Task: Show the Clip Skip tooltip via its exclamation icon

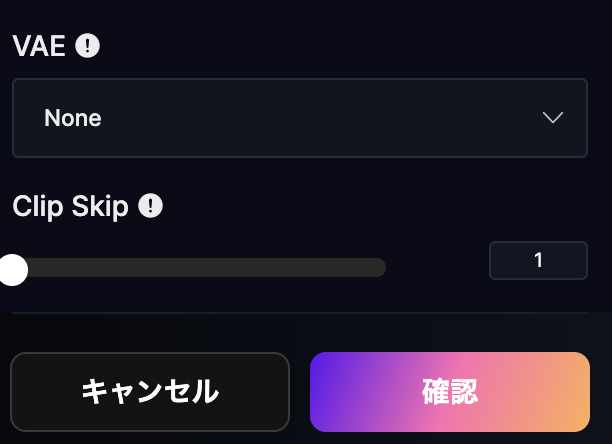Action: point(150,206)
